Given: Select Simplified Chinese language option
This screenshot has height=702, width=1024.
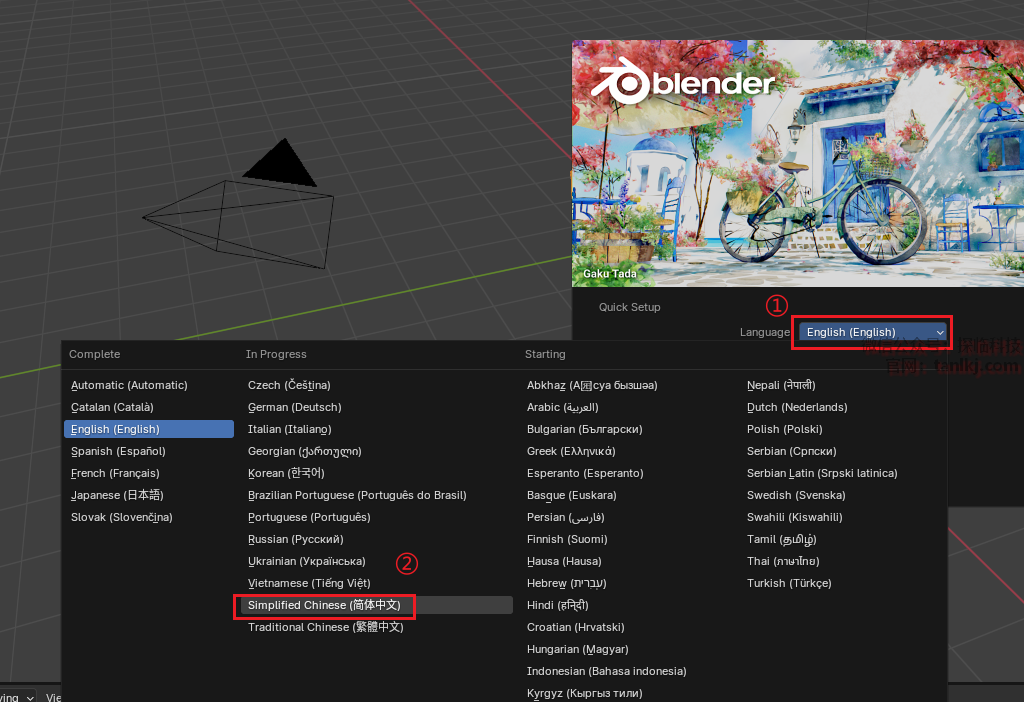Looking at the screenshot, I should pos(324,605).
